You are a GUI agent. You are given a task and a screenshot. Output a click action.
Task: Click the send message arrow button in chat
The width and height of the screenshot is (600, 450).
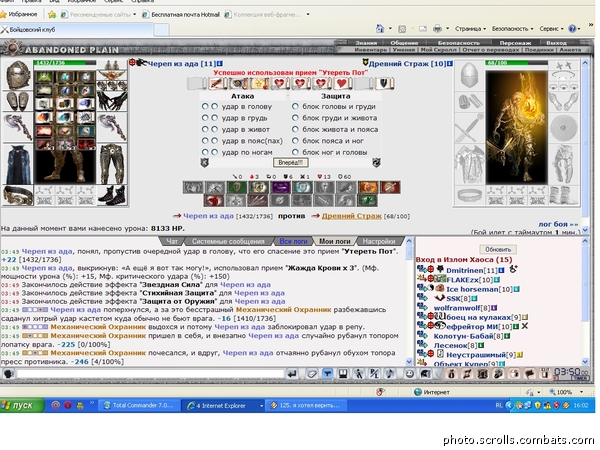[292, 374]
